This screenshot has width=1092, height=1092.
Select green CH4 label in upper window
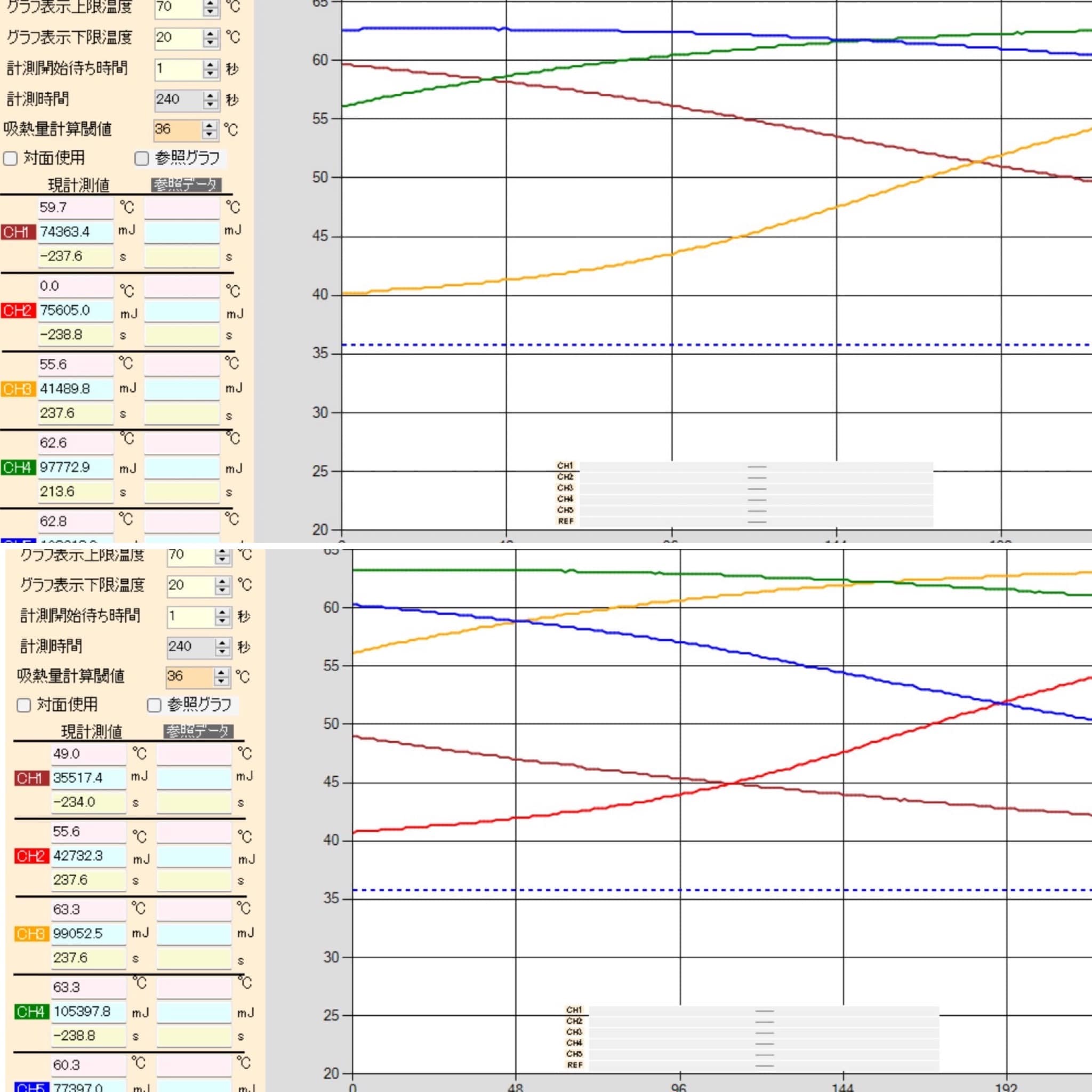[x=18, y=468]
